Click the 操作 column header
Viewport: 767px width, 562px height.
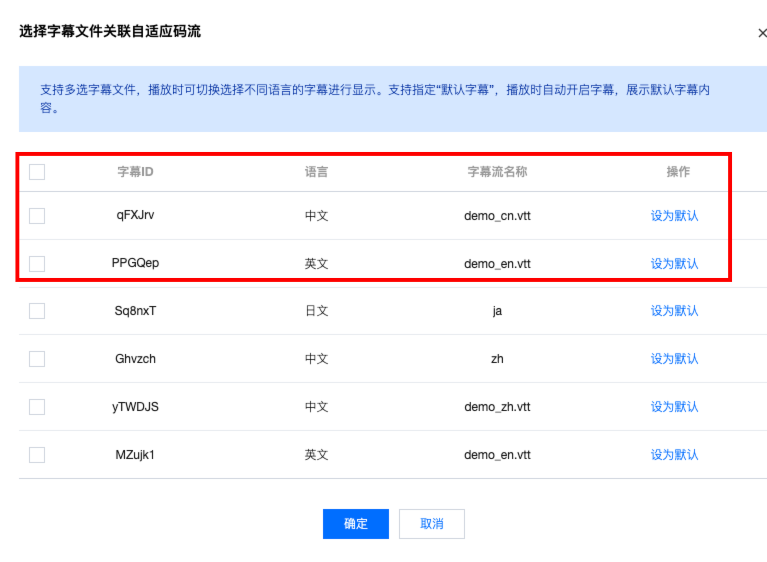click(x=678, y=172)
